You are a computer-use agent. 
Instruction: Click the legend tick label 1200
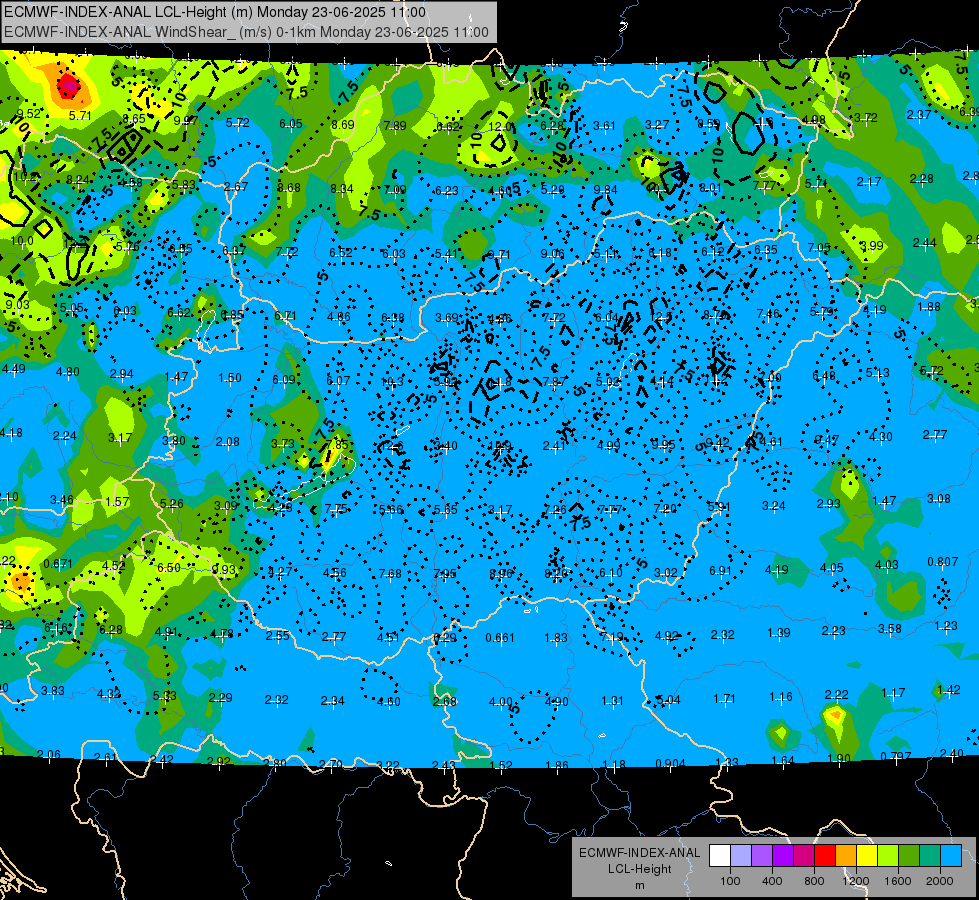[855, 881]
